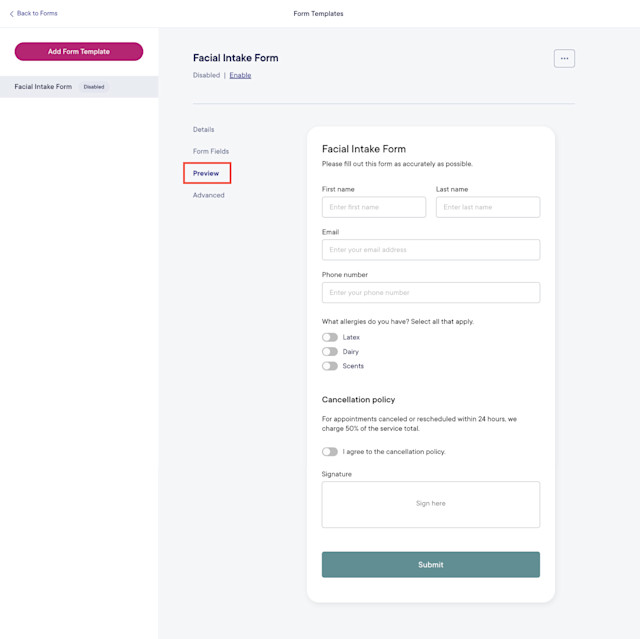Image resolution: width=640 pixels, height=639 pixels.
Task: Click the first name input field
Action: pyautogui.click(x=373, y=207)
